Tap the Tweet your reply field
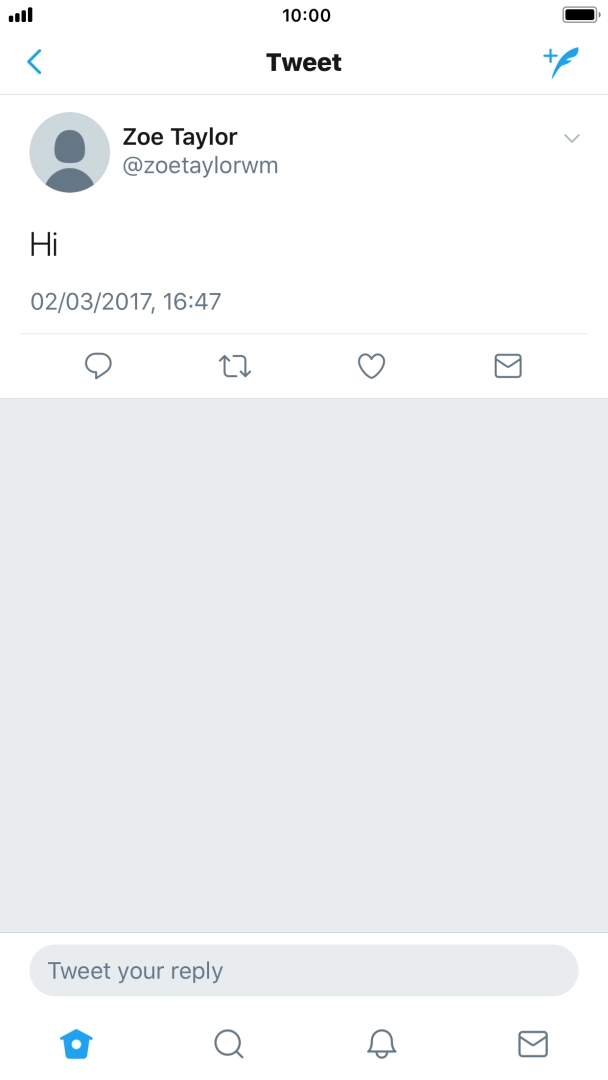608x1080 pixels. click(x=304, y=971)
